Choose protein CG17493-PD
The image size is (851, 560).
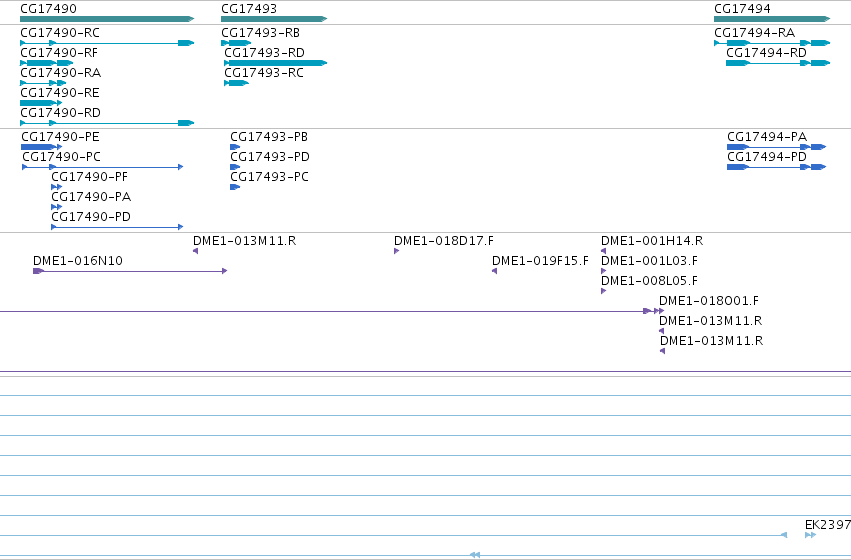click(235, 167)
